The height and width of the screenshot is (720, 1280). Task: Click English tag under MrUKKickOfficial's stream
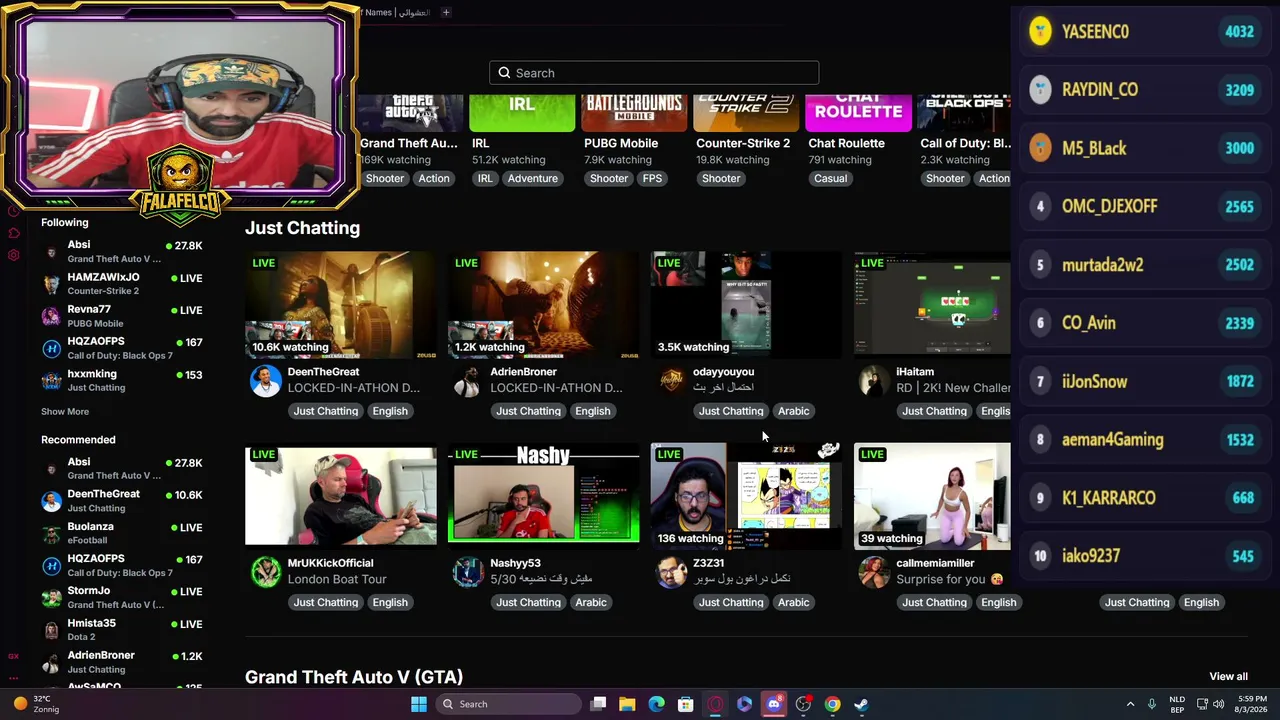[x=390, y=602]
